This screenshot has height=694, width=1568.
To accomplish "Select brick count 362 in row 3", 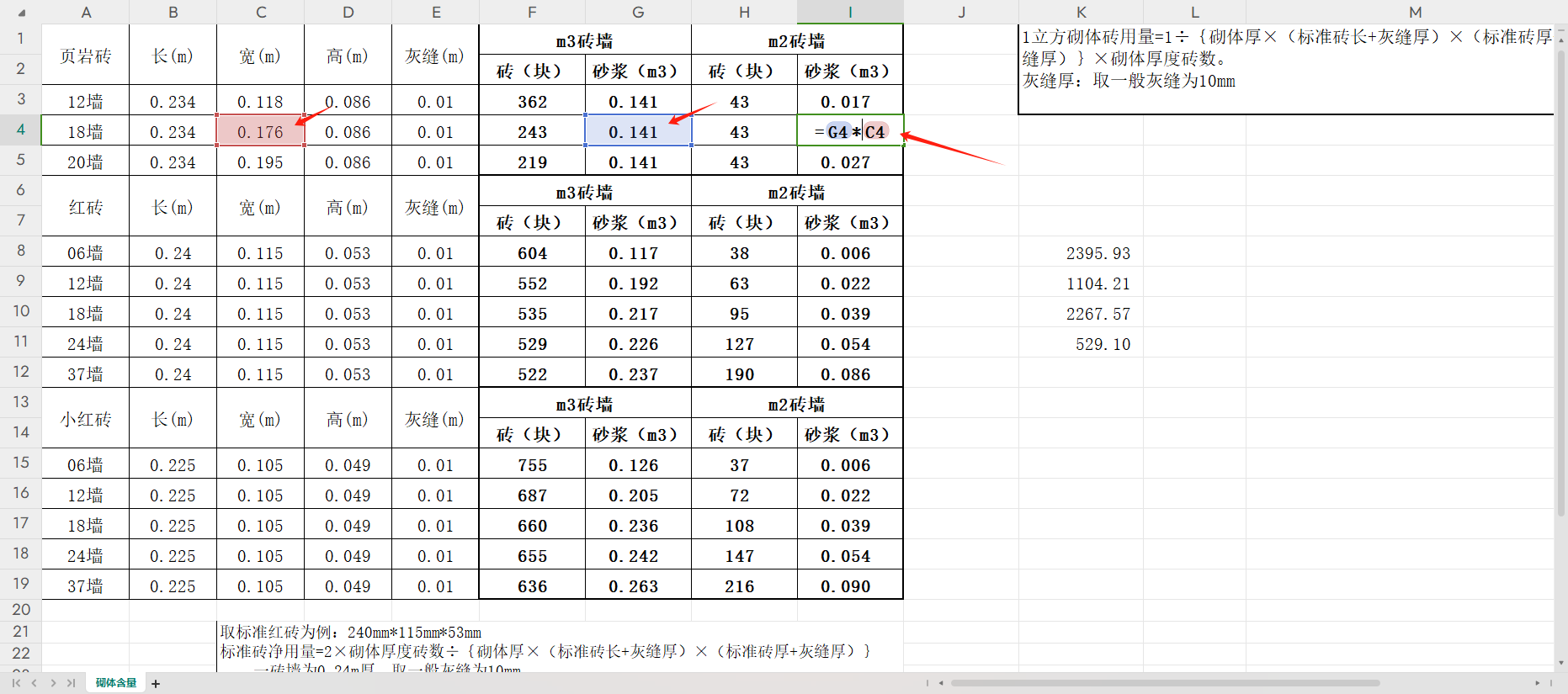I will click(532, 102).
